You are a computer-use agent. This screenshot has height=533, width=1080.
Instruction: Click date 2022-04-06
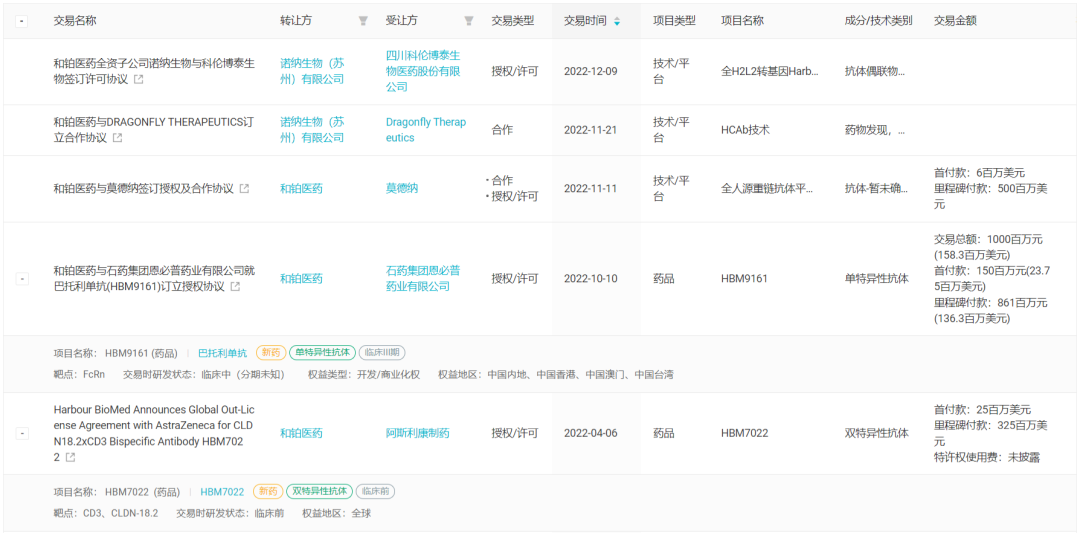(x=590, y=433)
